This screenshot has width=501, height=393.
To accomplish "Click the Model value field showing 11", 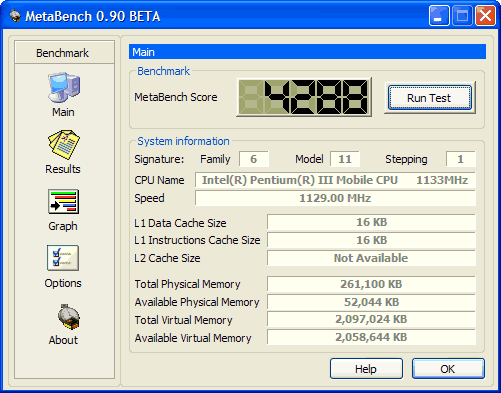I will 345,159.
